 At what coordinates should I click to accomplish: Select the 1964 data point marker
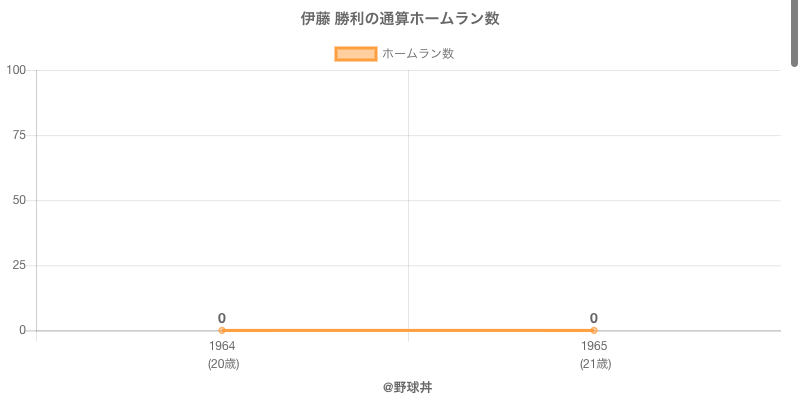[x=222, y=330]
